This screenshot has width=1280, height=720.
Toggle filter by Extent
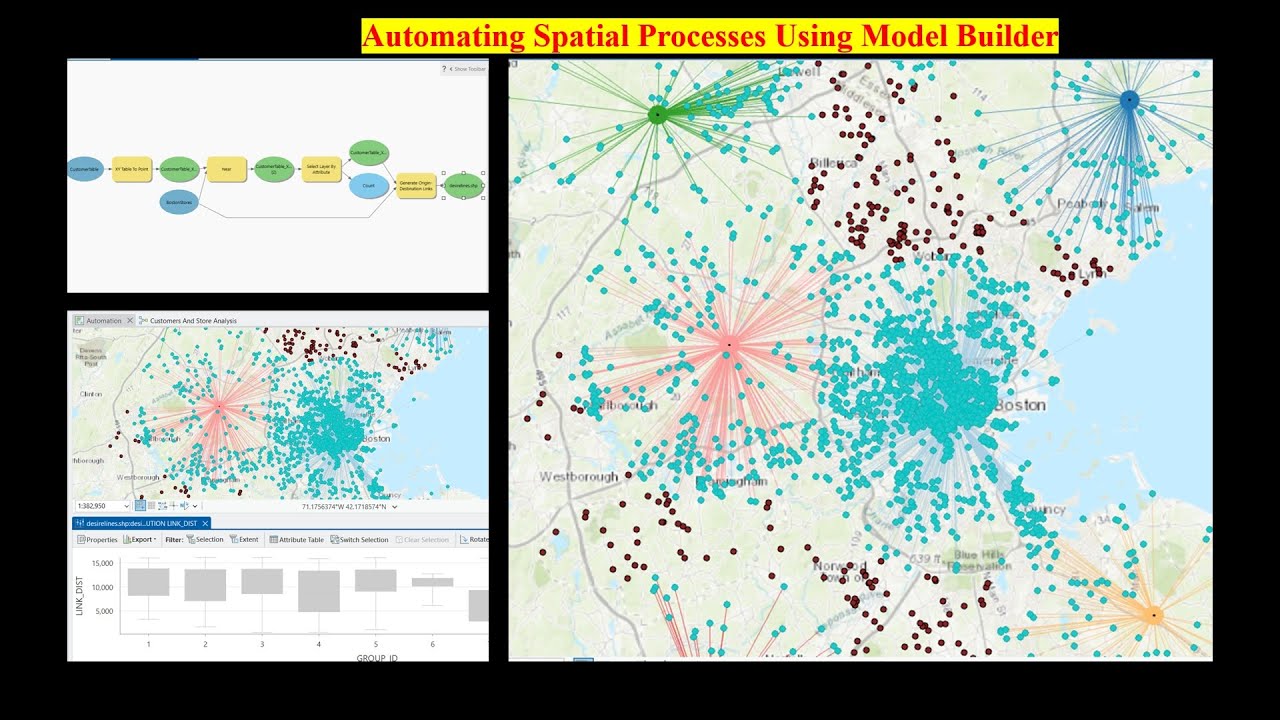tap(244, 539)
